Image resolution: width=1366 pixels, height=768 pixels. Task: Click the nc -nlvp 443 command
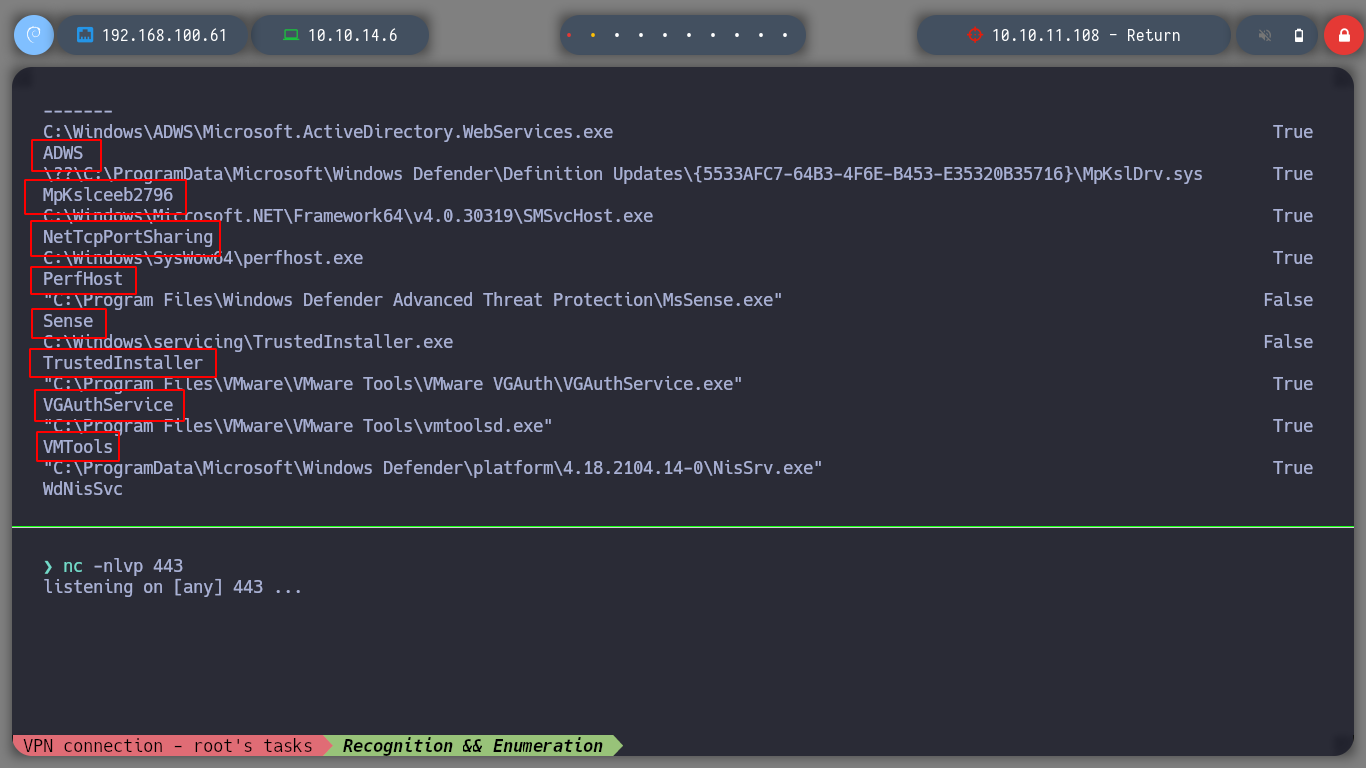pos(123,566)
